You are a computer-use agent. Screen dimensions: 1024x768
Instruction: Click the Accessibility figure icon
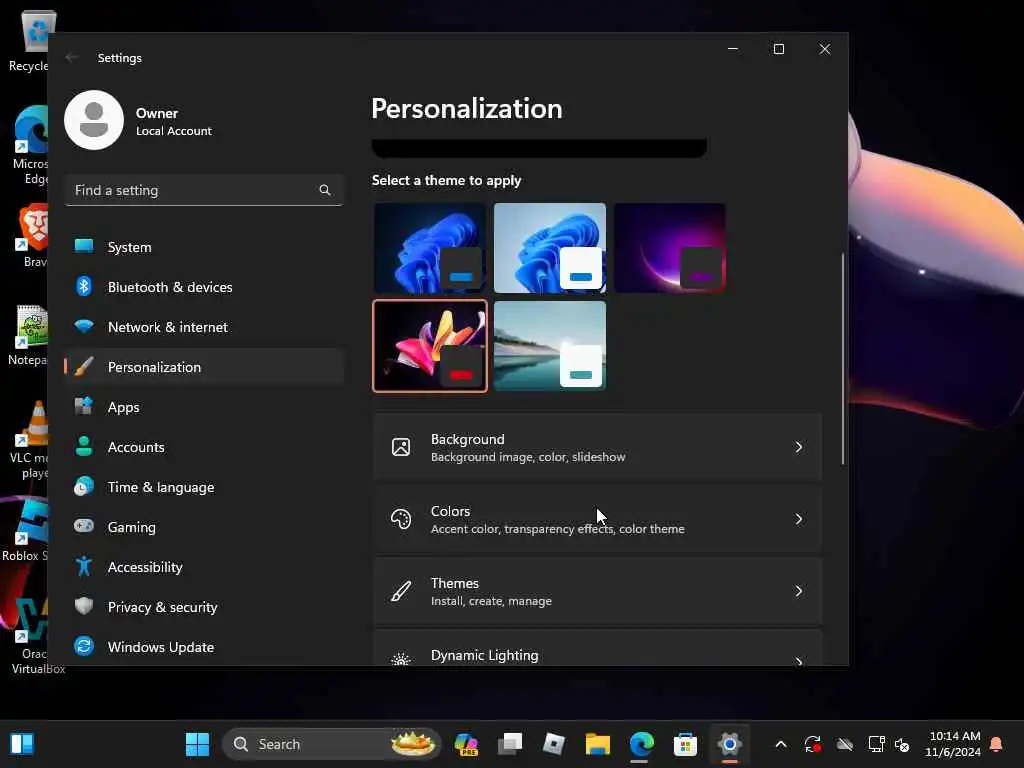(x=84, y=566)
